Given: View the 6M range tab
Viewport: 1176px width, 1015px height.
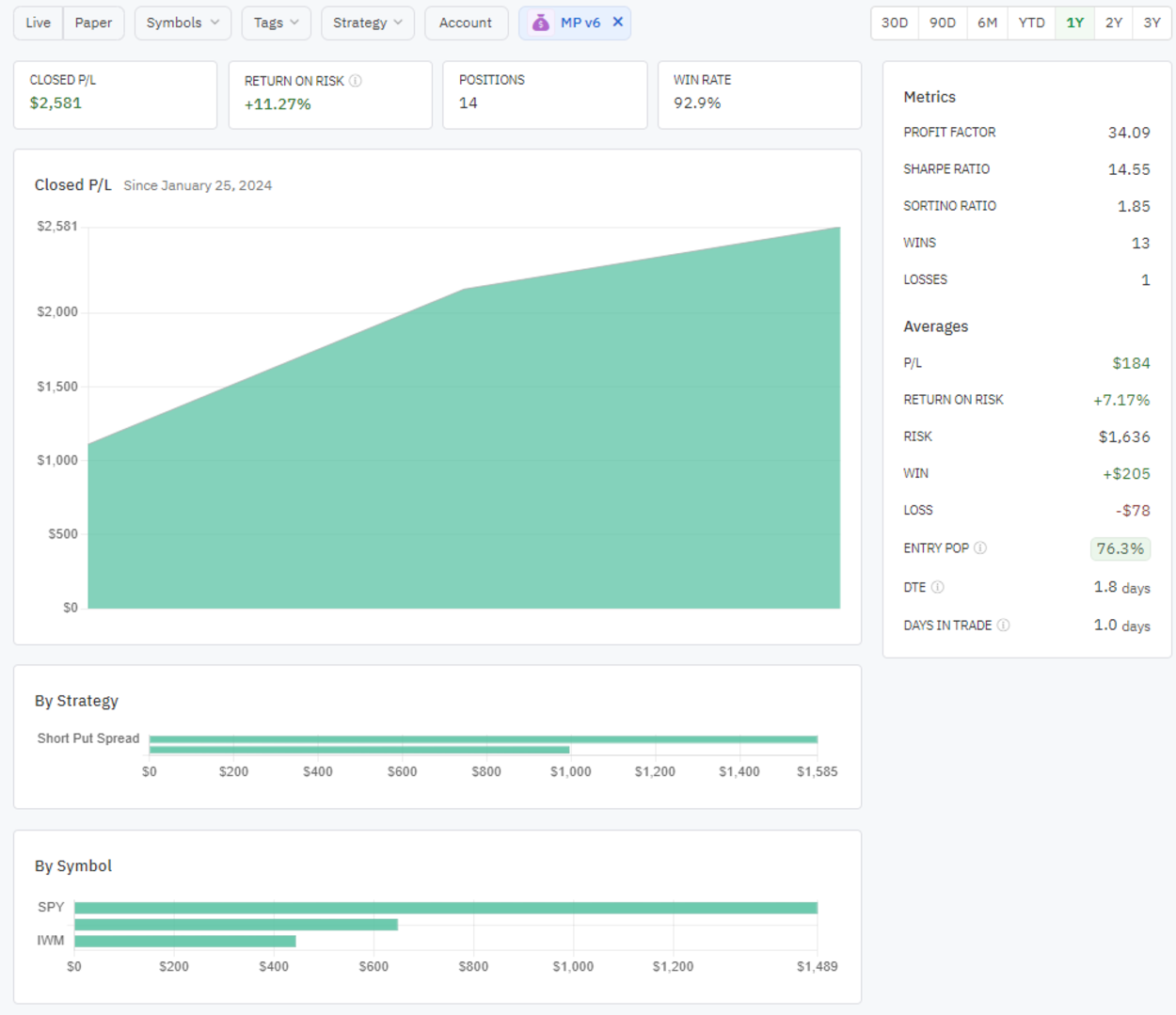Looking at the screenshot, I should (987, 23).
